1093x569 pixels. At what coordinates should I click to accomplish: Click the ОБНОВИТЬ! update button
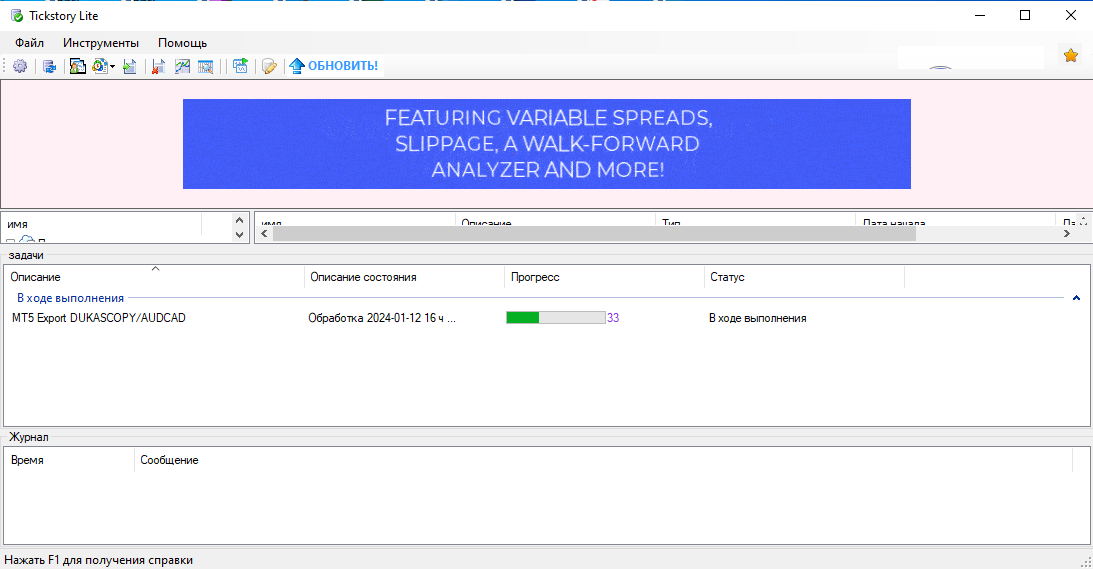(334, 66)
